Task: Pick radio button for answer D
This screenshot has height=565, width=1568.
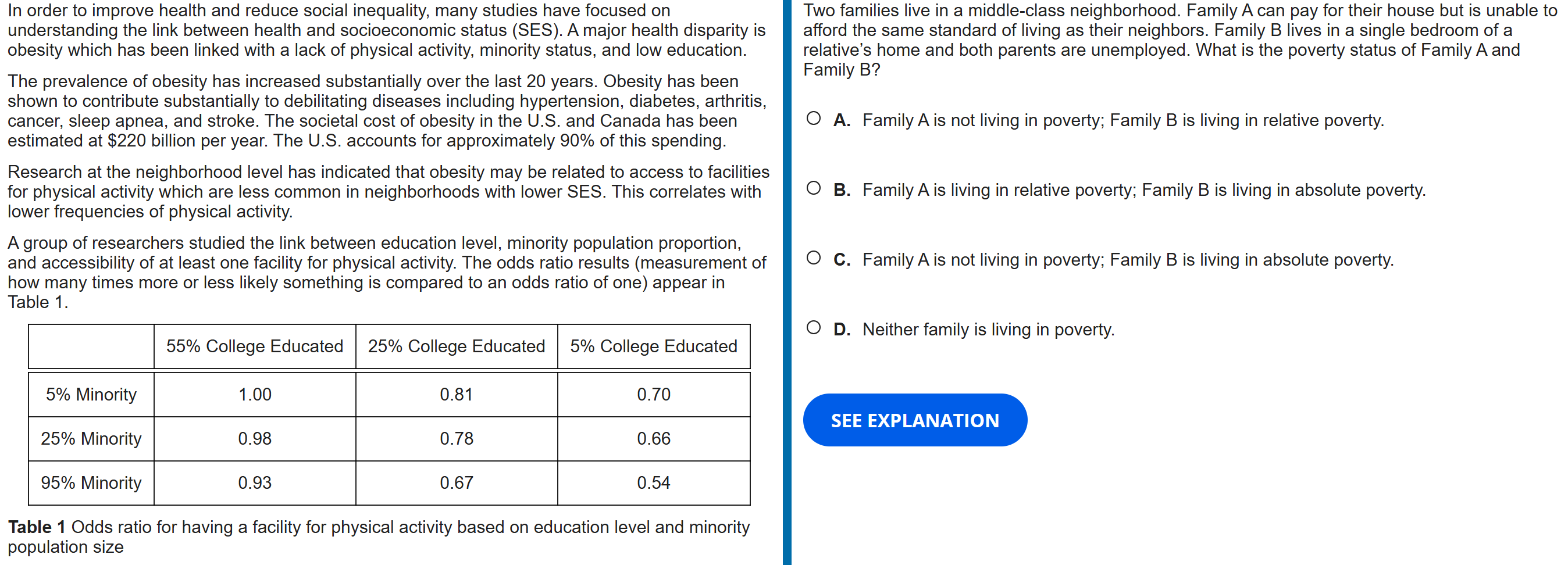Action: [x=813, y=328]
